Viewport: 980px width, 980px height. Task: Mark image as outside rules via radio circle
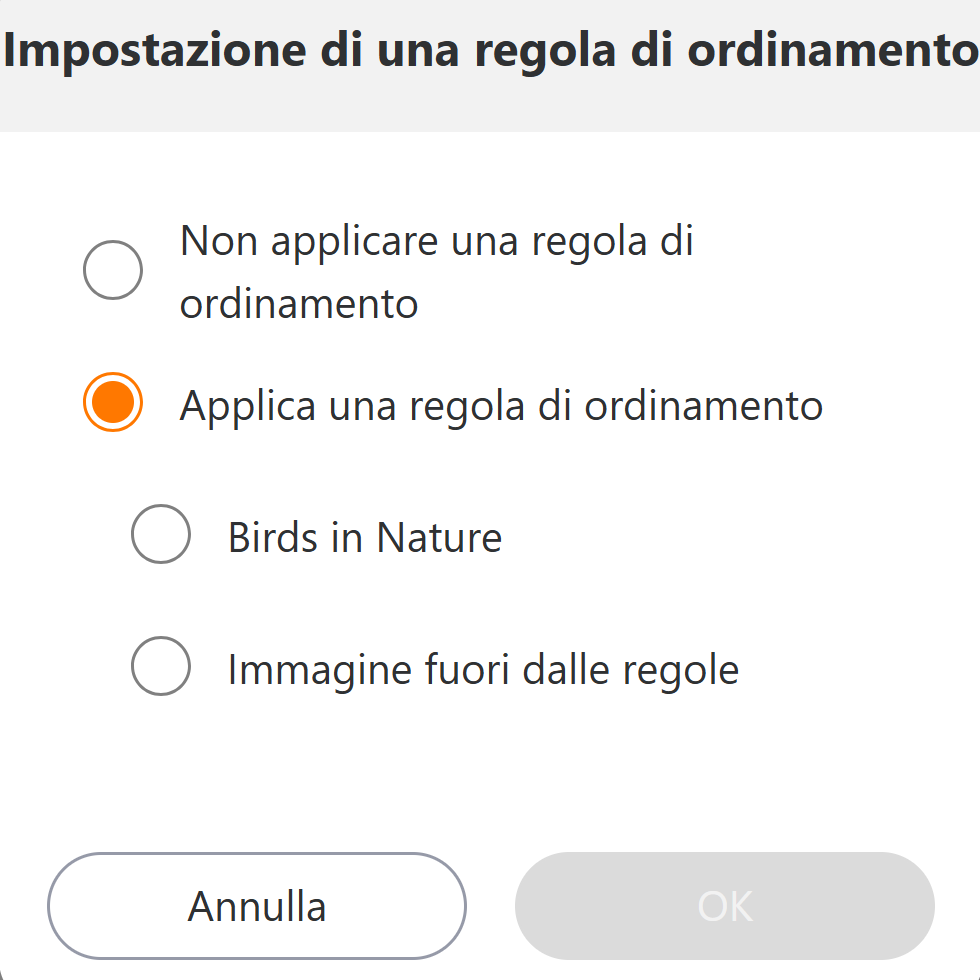pyautogui.click(x=161, y=666)
